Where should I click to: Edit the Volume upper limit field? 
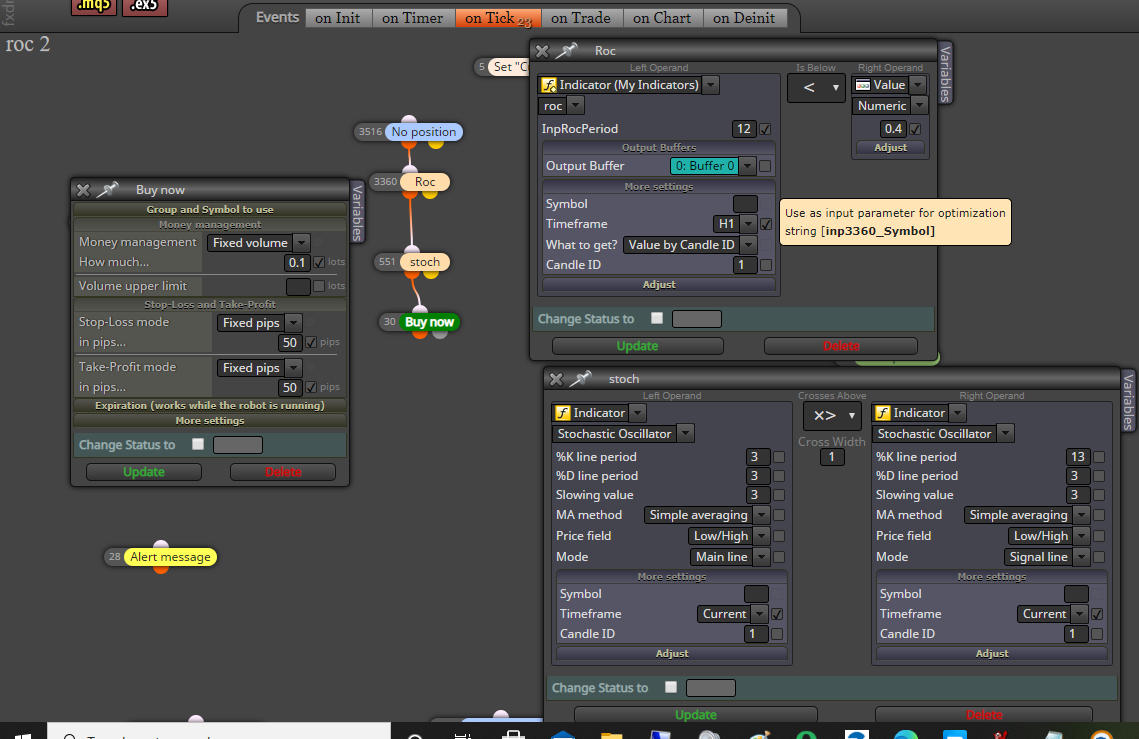(298, 286)
